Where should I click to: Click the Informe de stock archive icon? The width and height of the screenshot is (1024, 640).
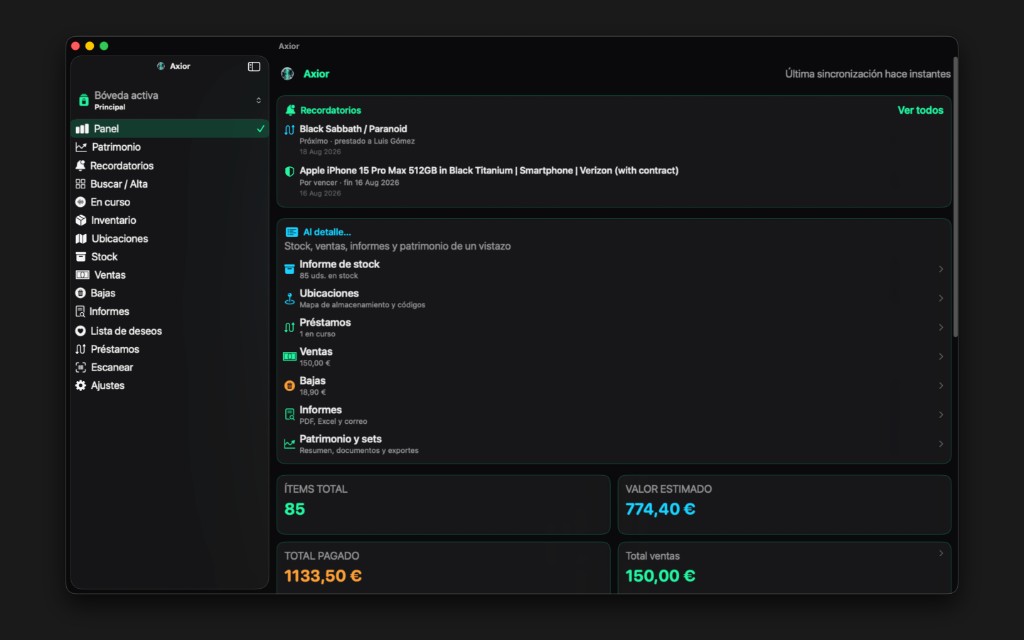pos(289,269)
